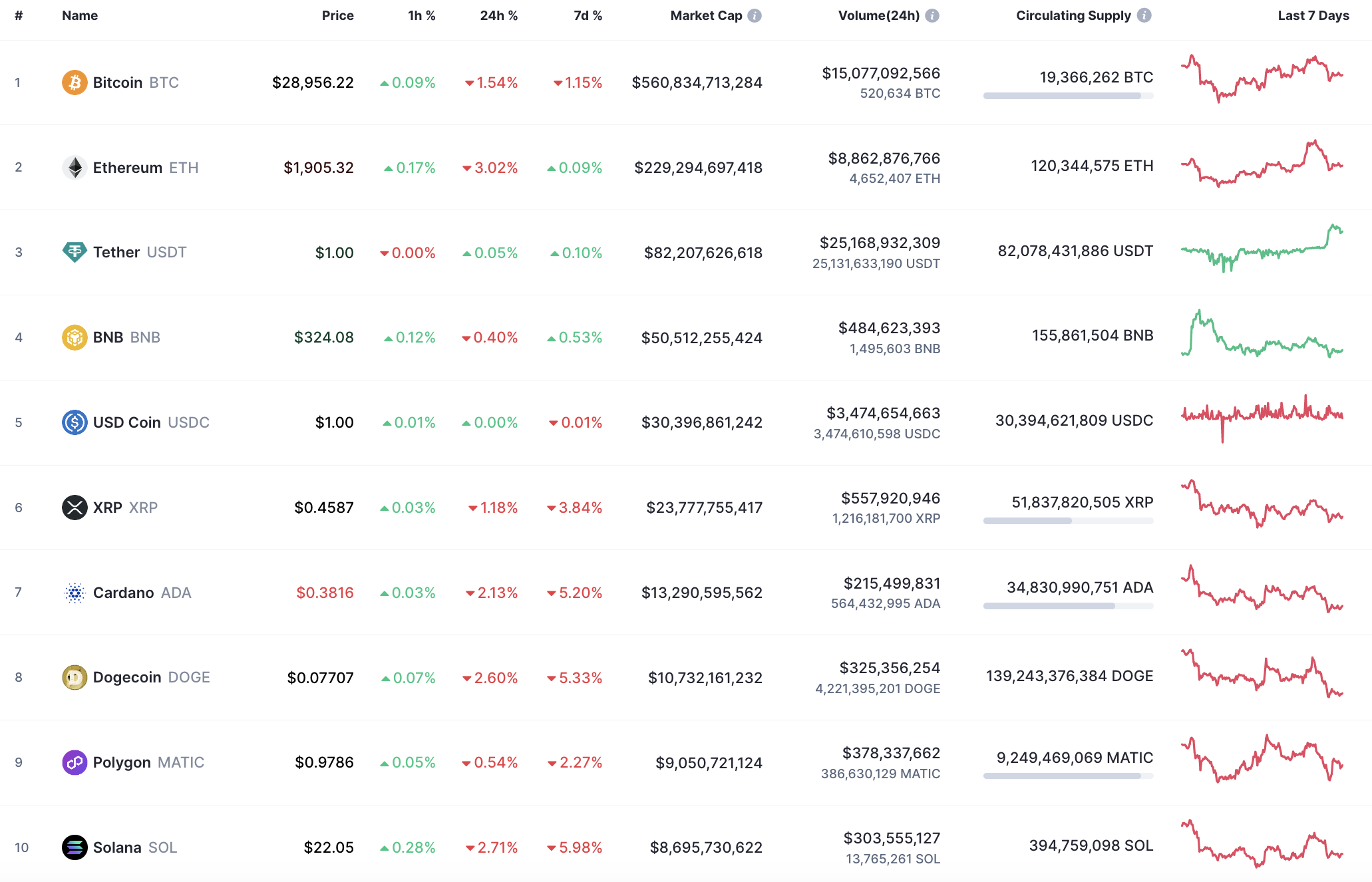Click the Dogecoin DOGE logo icon
Image resolution: width=1372 pixels, height=882 pixels.
75,677
